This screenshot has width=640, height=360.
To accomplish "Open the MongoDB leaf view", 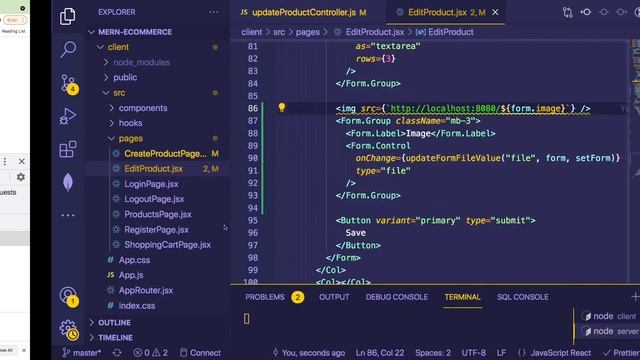I will pos(68,182).
